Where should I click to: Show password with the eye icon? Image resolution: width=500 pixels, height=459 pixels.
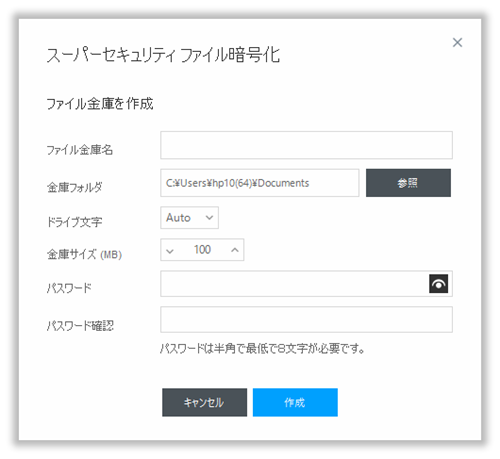(x=438, y=284)
